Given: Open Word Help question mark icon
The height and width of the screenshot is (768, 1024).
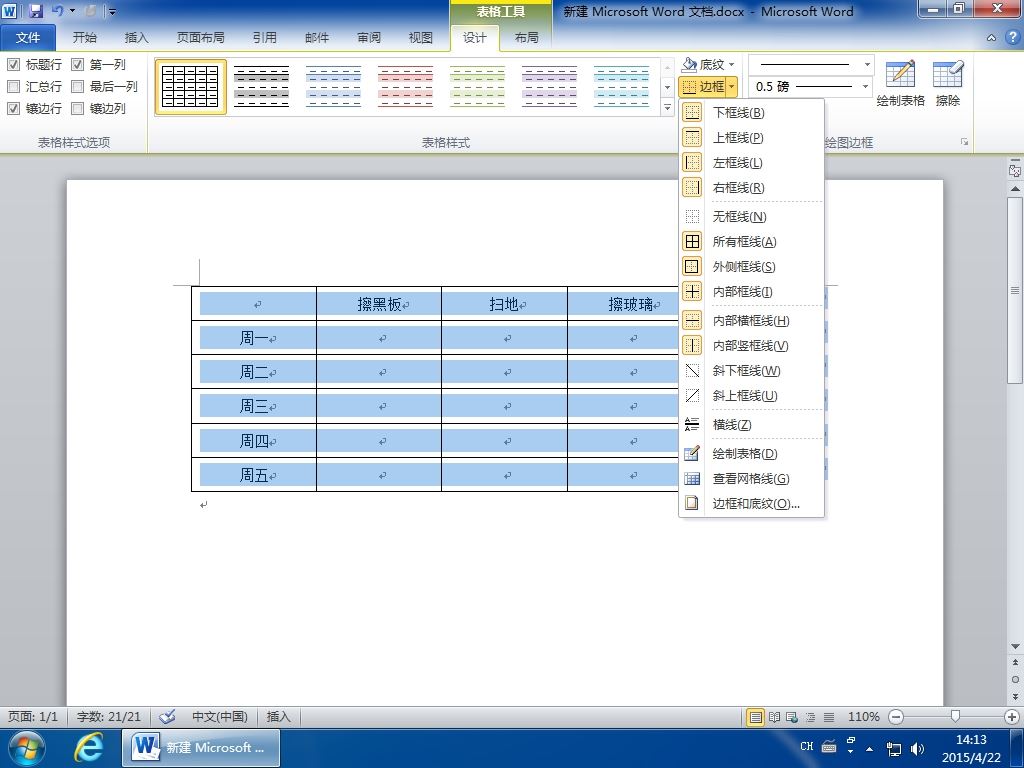Looking at the screenshot, I should click(1012, 37).
